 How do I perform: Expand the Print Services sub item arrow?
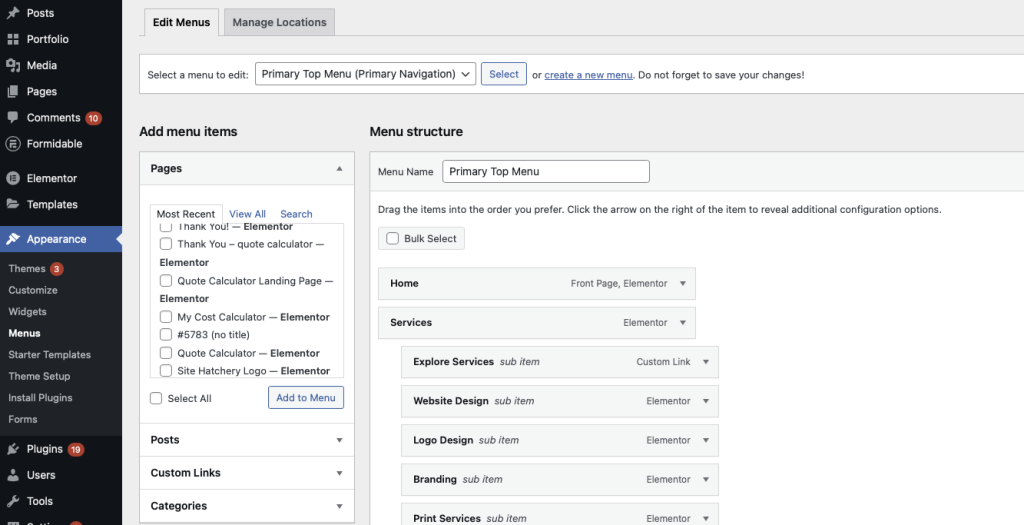705,518
